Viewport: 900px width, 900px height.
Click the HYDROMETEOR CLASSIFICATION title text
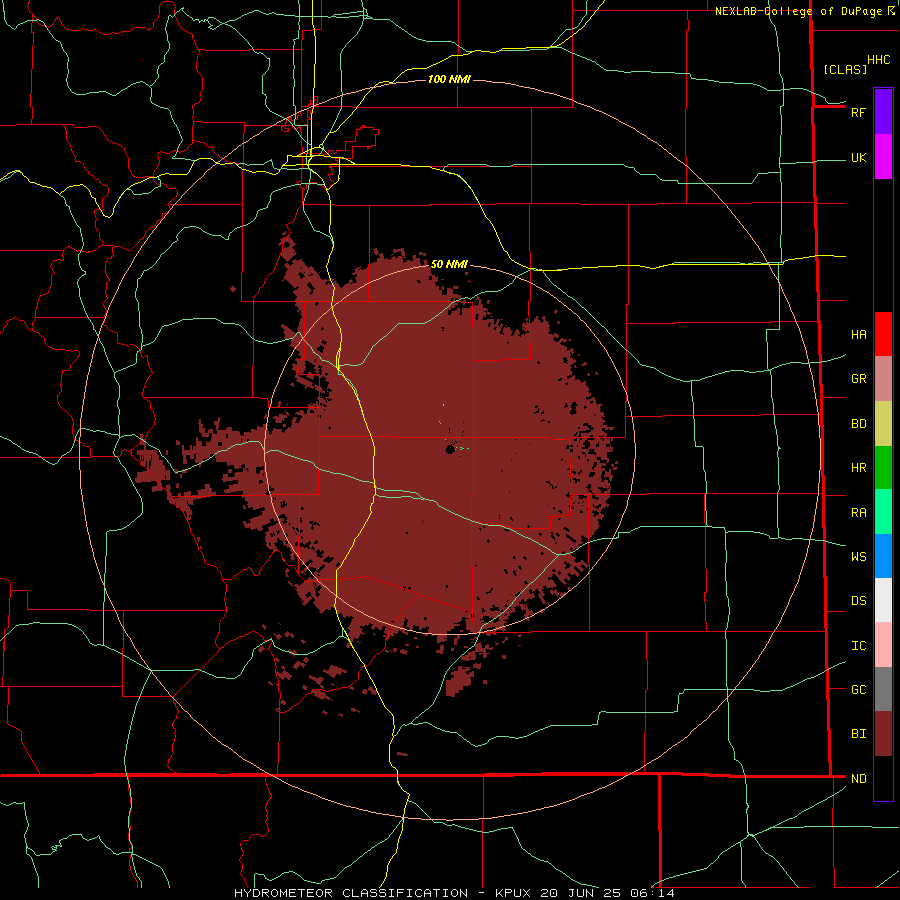(x=351, y=893)
